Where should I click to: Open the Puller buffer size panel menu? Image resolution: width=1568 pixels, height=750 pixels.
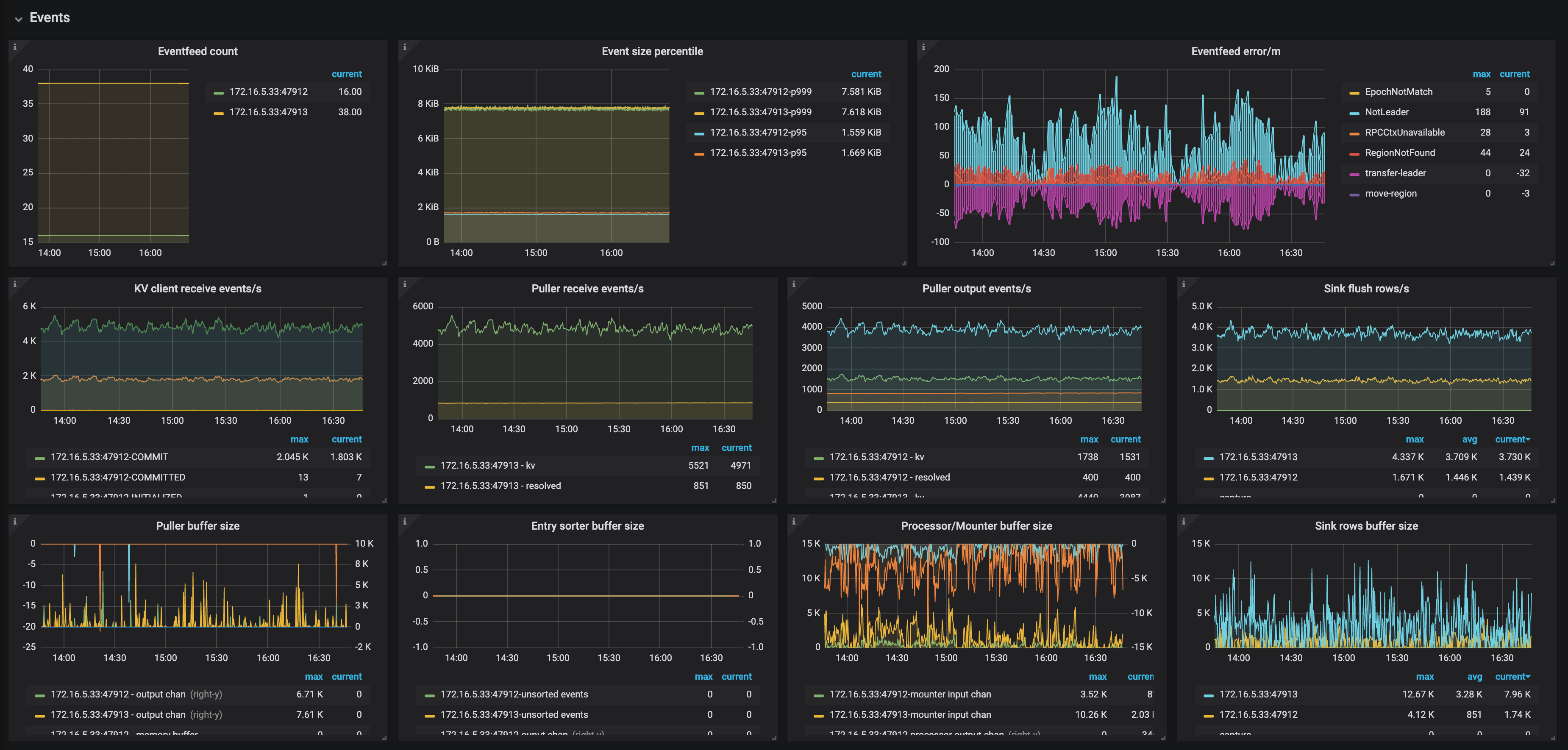pos(198,525)
